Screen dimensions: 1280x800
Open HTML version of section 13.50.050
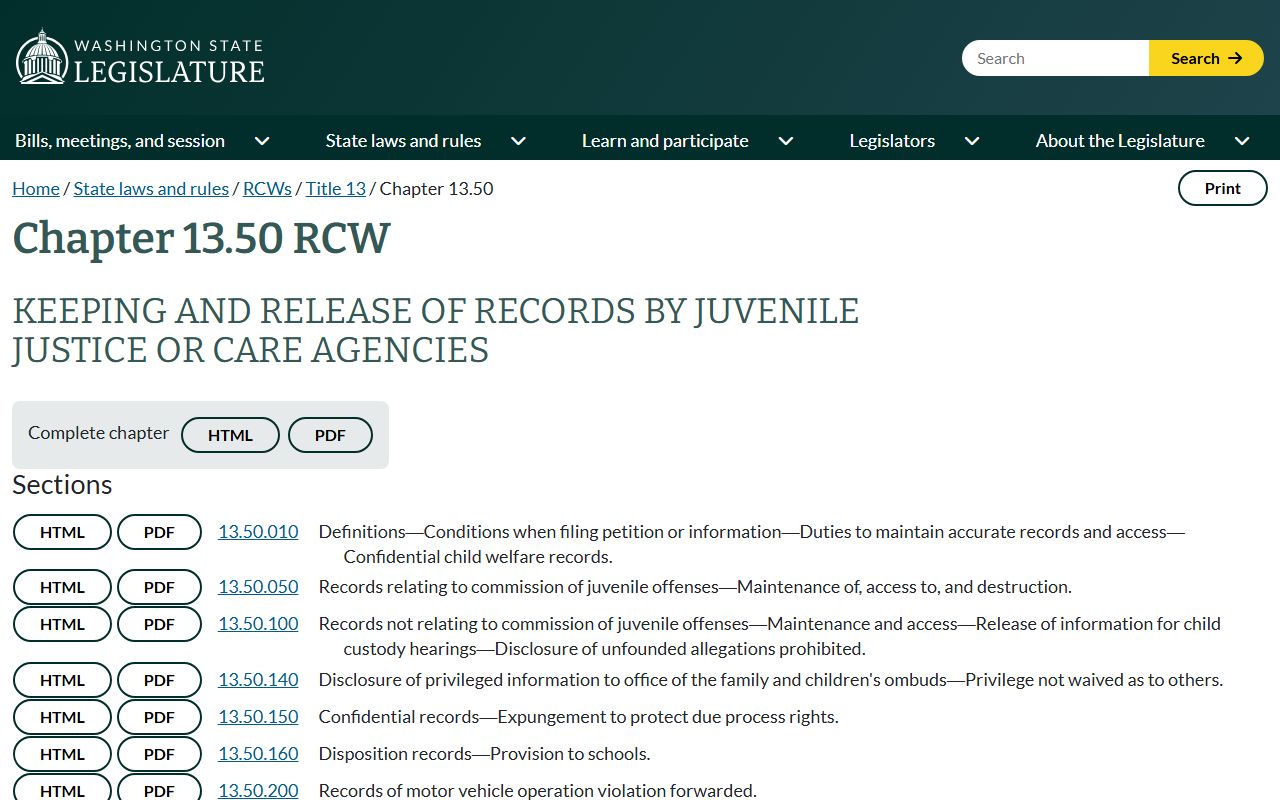tap(62, 587)
